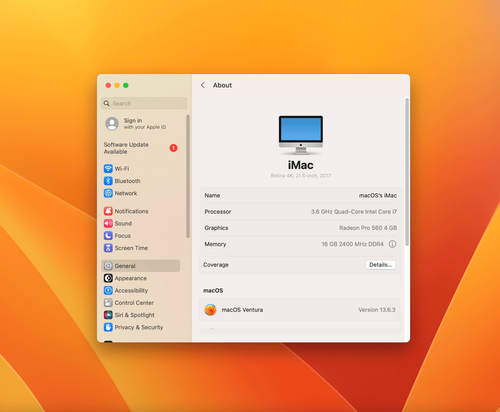Viewport: 500px width, 412px height.
Task: Open Appearance label in sidebar
Action: click(131, 278)
